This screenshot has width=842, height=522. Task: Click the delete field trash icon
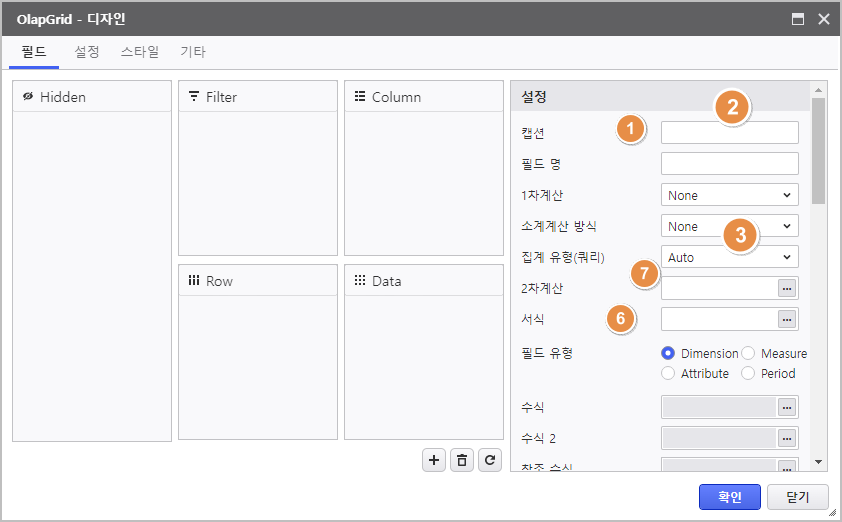point(461,460)
